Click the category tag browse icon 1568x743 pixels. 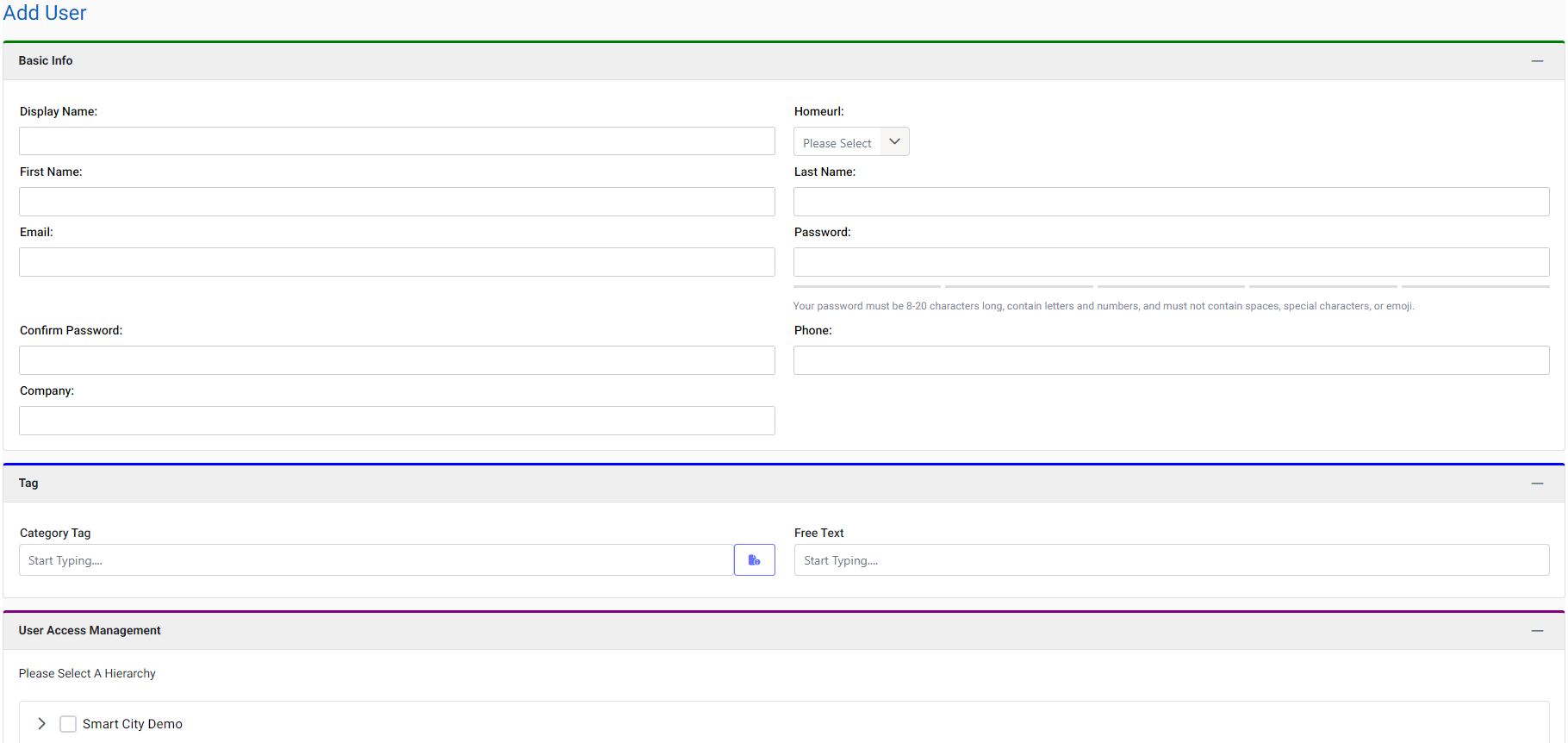point(754,560)
